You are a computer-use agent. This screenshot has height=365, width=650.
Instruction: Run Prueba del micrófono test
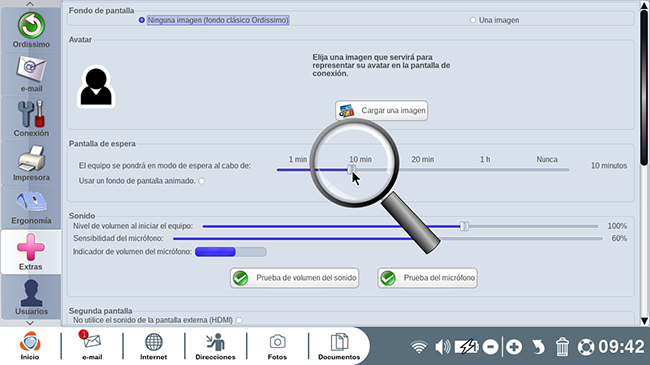click(x=427, y=278)
